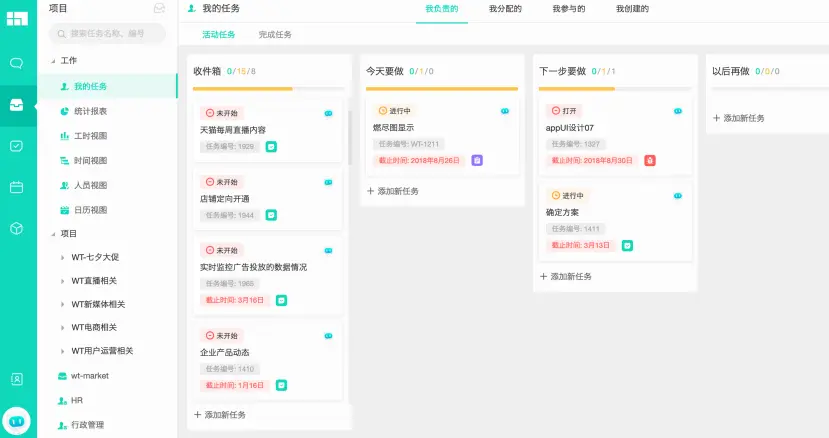The height and width of the screenshot is (438, 829).
Task: Open the chat icon in left rail
Action: tap(16, 63)
